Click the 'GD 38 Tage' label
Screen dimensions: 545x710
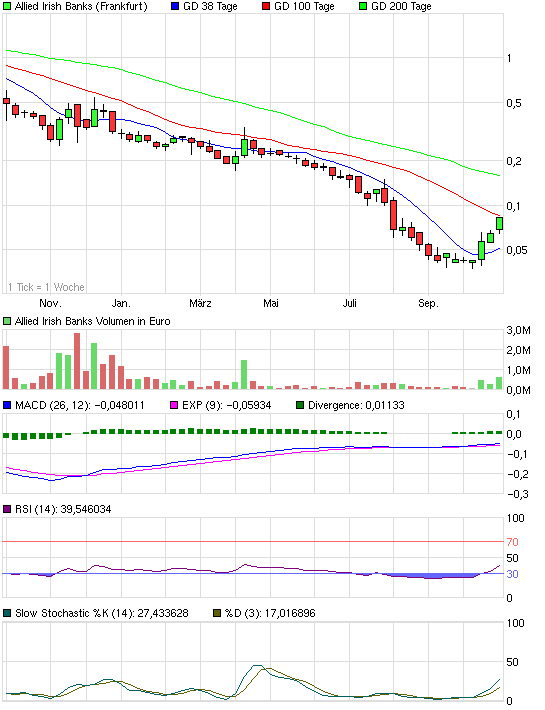tap(210, 6)
